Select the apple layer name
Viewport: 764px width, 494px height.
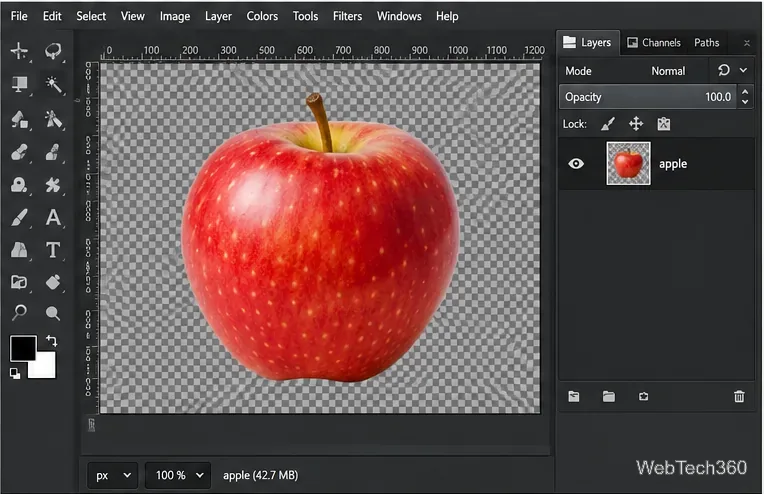point(673,164)
